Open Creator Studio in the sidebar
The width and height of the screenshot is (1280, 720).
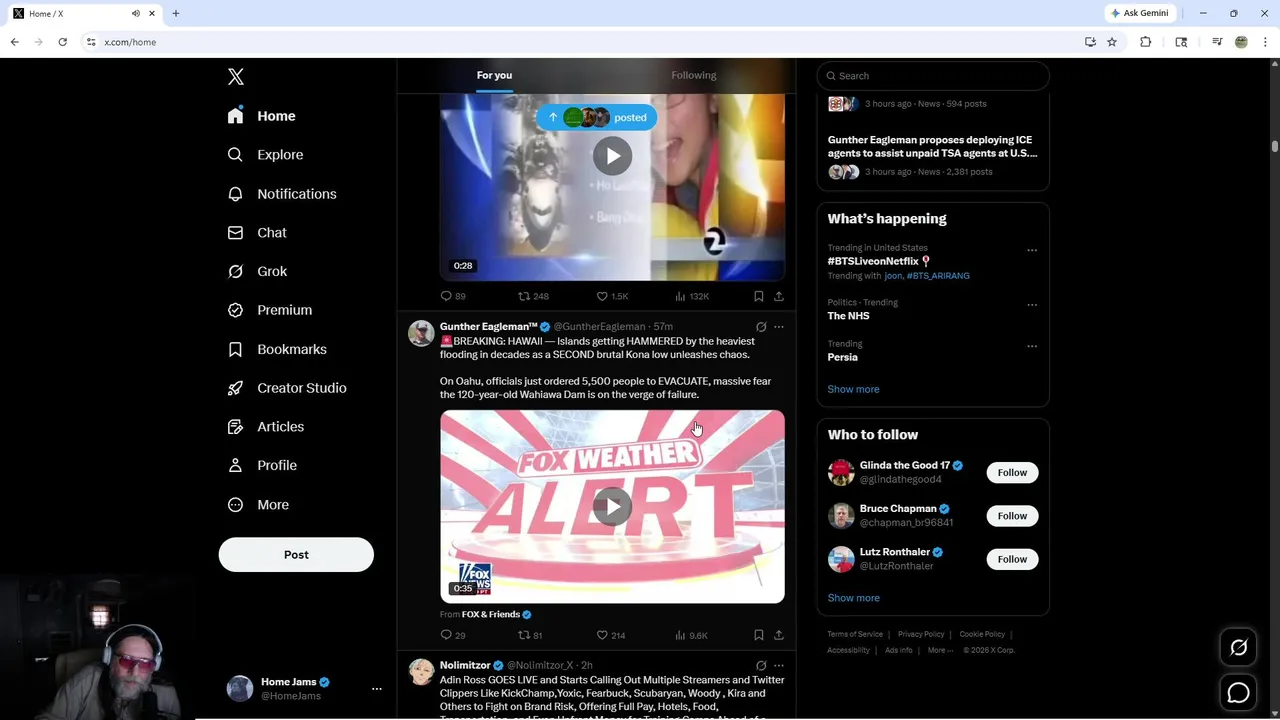point(287,388)
